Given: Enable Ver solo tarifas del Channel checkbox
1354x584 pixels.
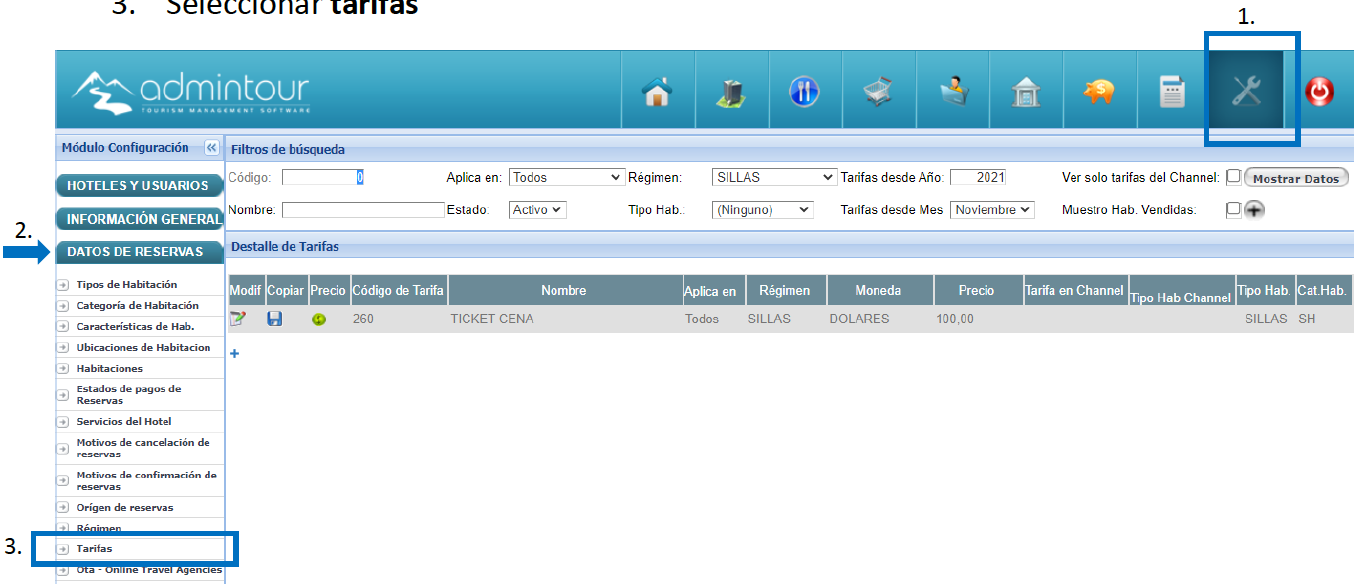Looking at the screenshot, I should (1233, 177).
